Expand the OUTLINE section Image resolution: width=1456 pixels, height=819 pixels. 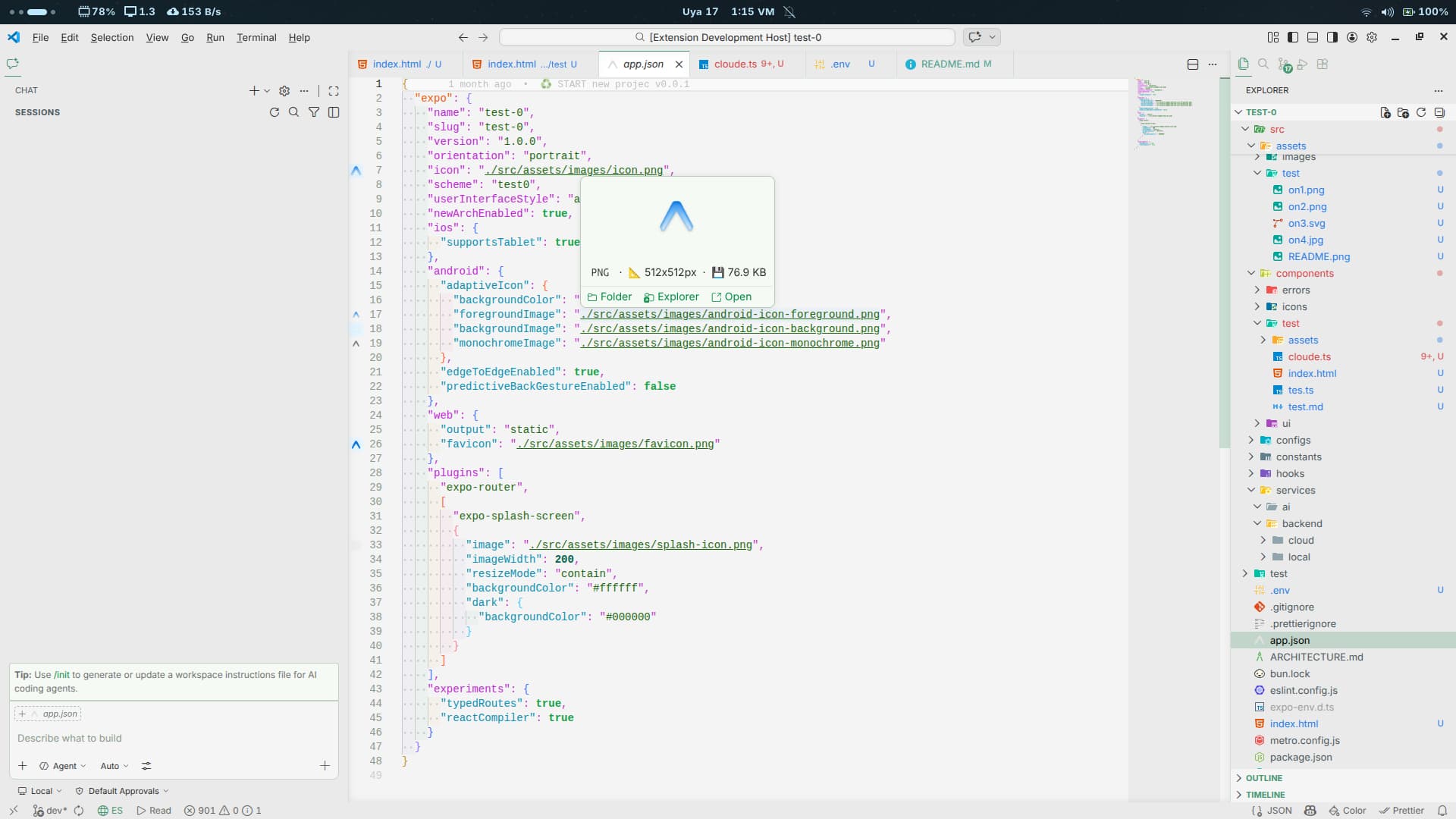(x=1263, y=778)
